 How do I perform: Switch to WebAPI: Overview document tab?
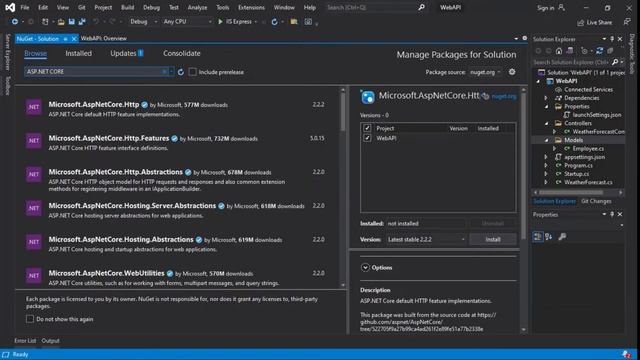104,38
